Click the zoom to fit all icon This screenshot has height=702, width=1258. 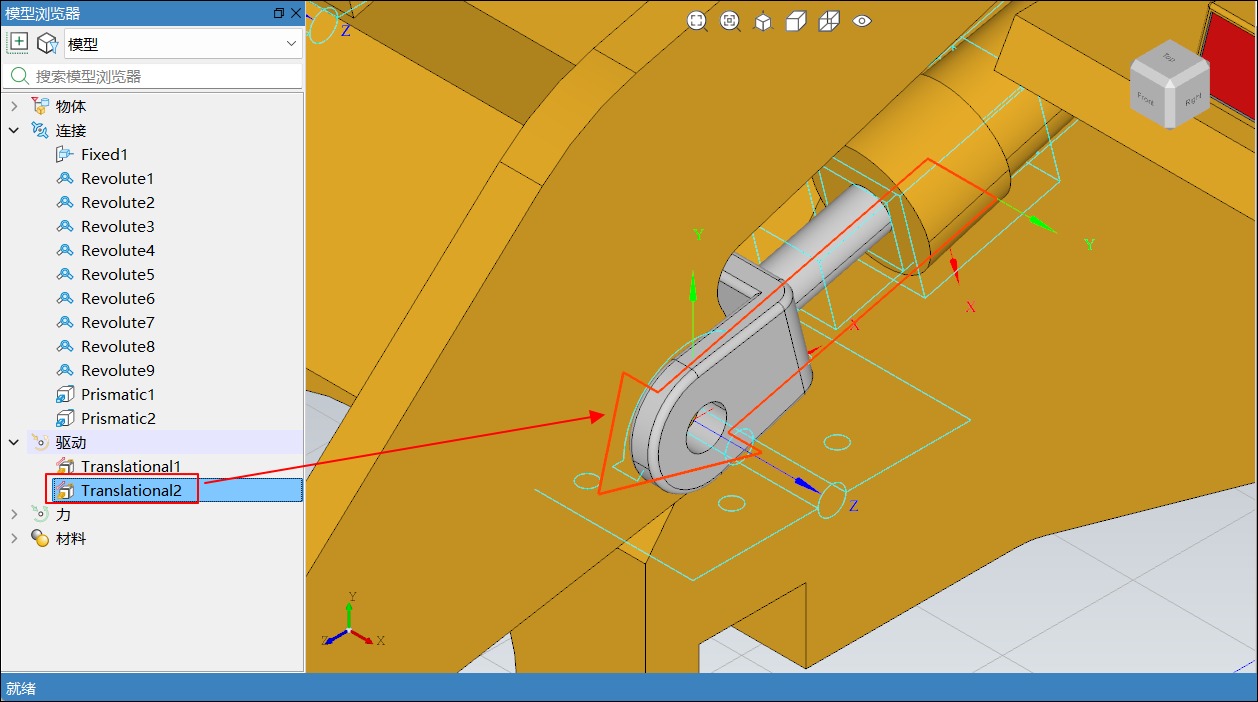point(697,21)
